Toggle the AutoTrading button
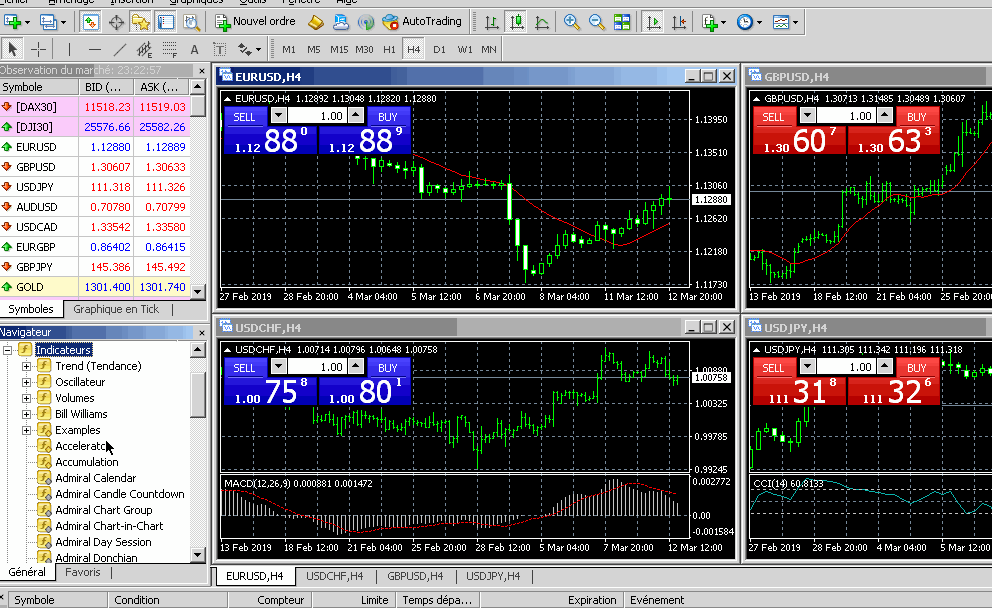 pos(422,22)
